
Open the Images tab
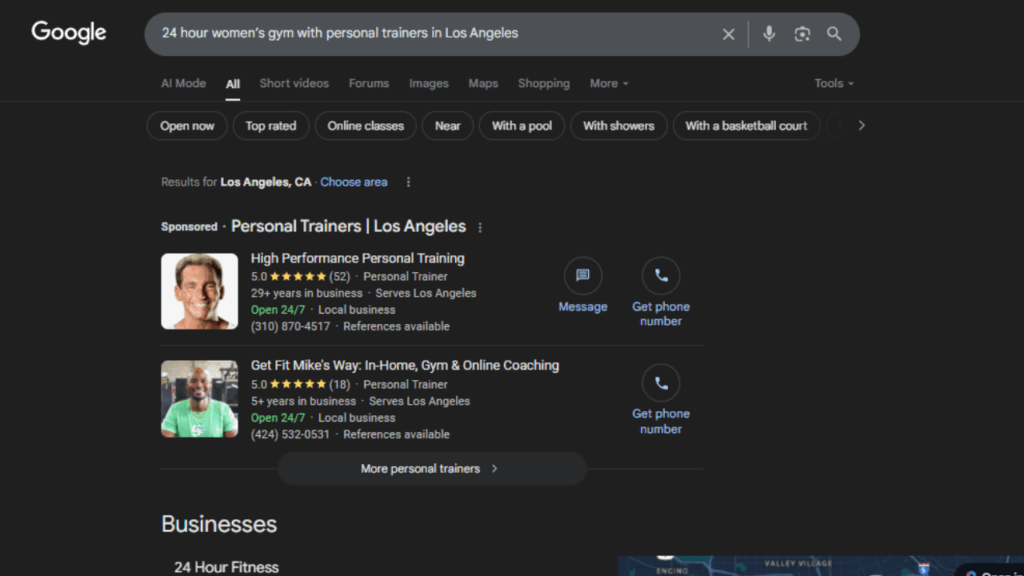click(428, 84)
